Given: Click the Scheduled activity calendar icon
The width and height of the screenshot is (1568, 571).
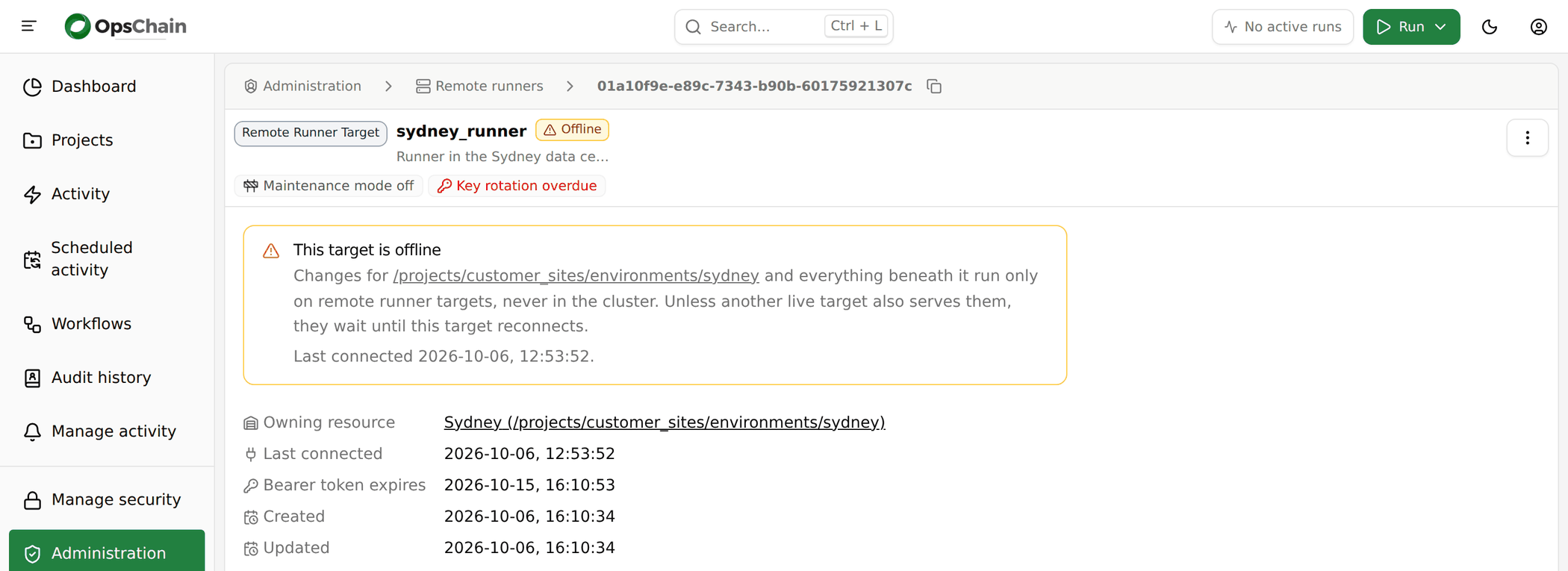Looking at the screenshot, I should tap(32, 260).
